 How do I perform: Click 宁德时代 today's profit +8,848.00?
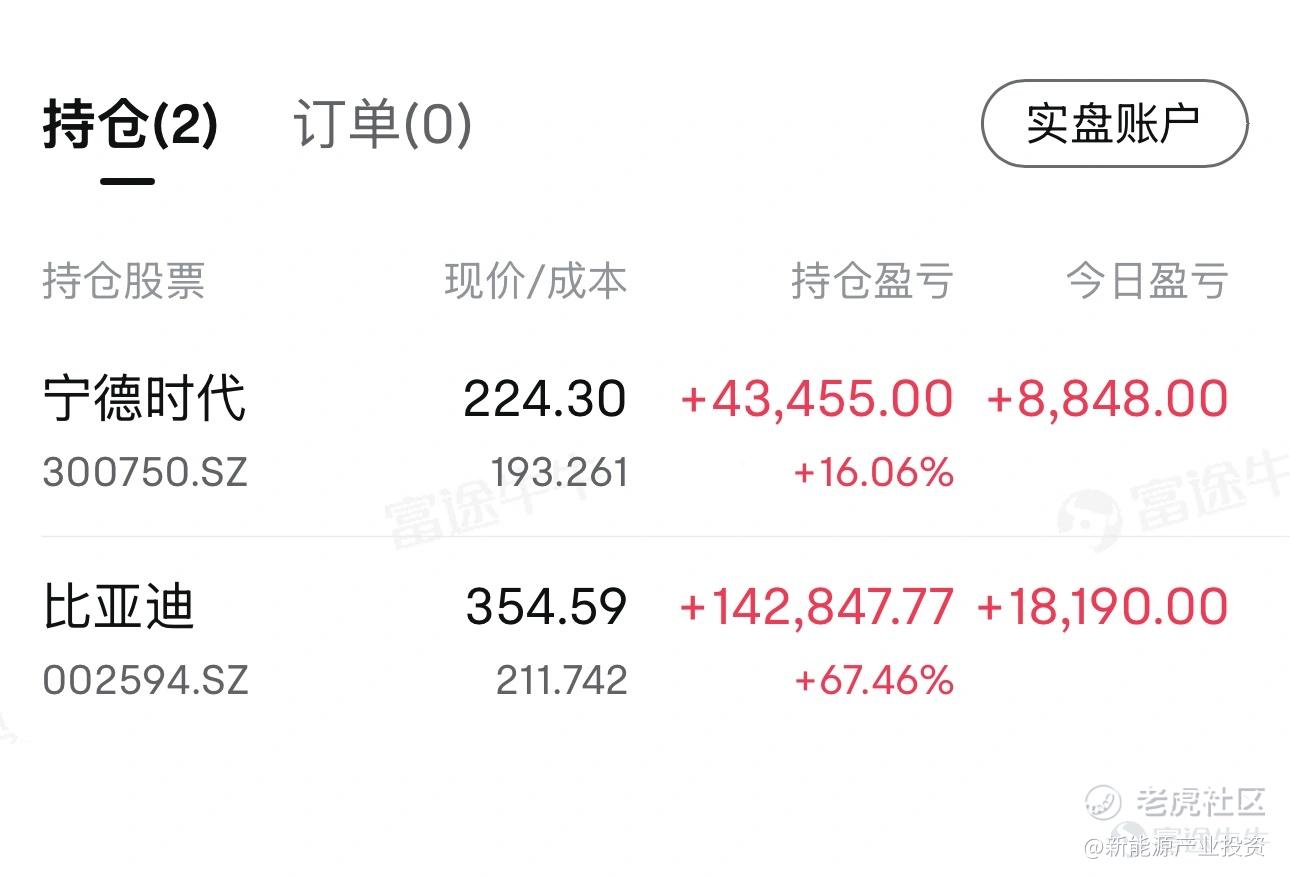tap(1107, 399)
